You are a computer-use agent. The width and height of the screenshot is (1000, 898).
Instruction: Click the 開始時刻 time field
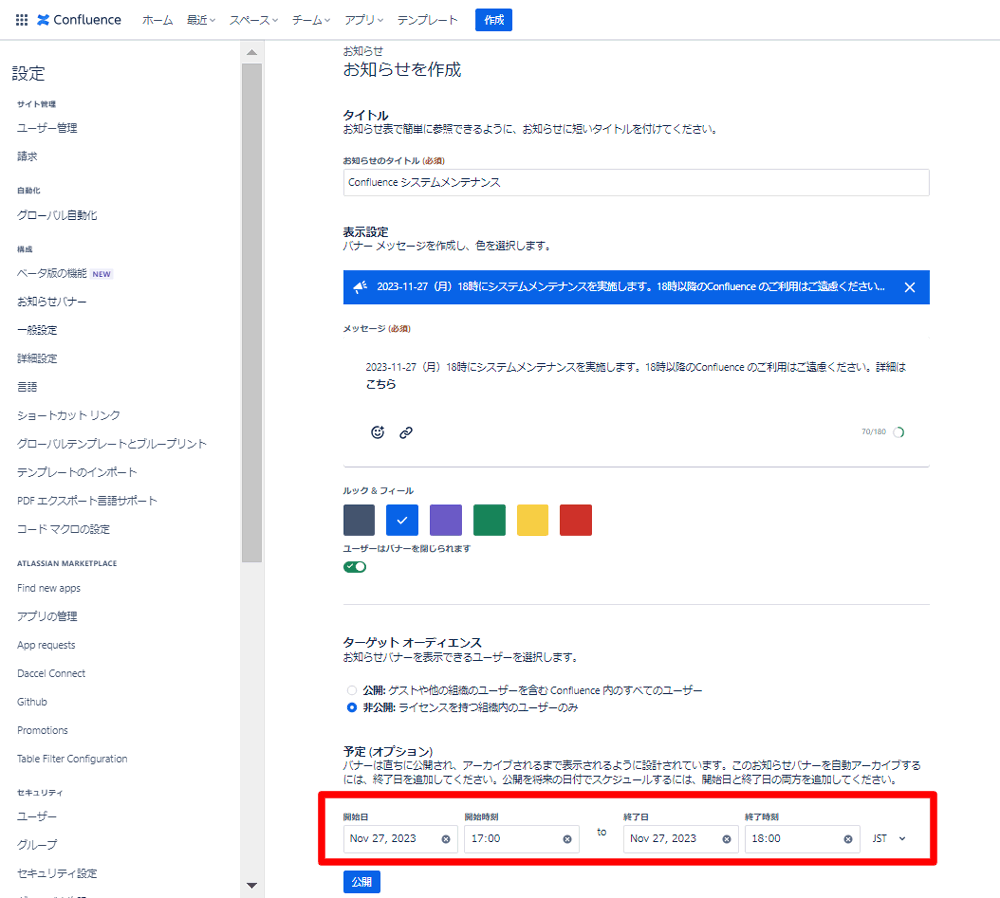click(522, 839)
